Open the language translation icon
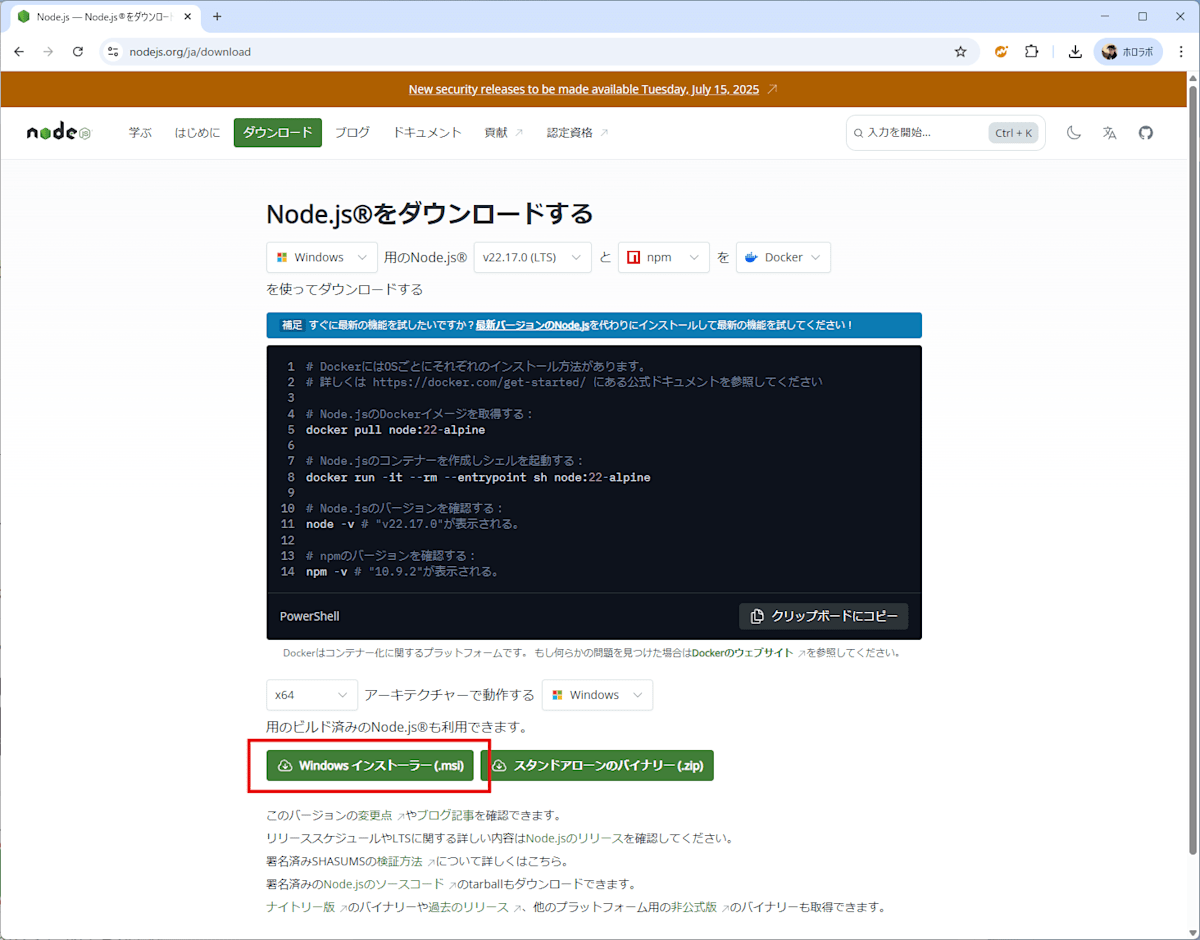This screenshot has height=940, width=1200. point(1110,132)
